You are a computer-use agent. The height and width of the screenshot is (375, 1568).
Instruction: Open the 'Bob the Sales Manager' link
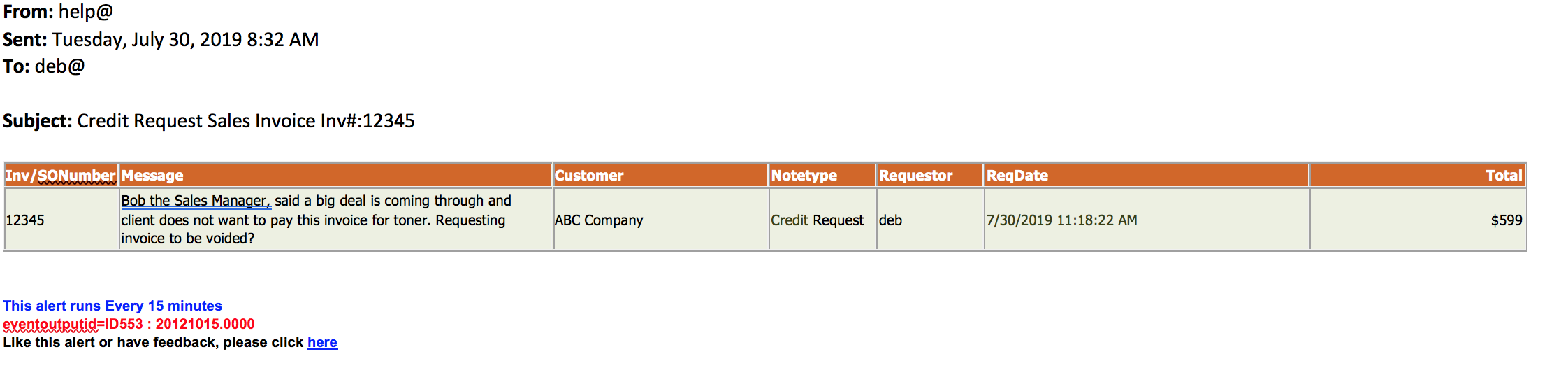pos(196,201)
